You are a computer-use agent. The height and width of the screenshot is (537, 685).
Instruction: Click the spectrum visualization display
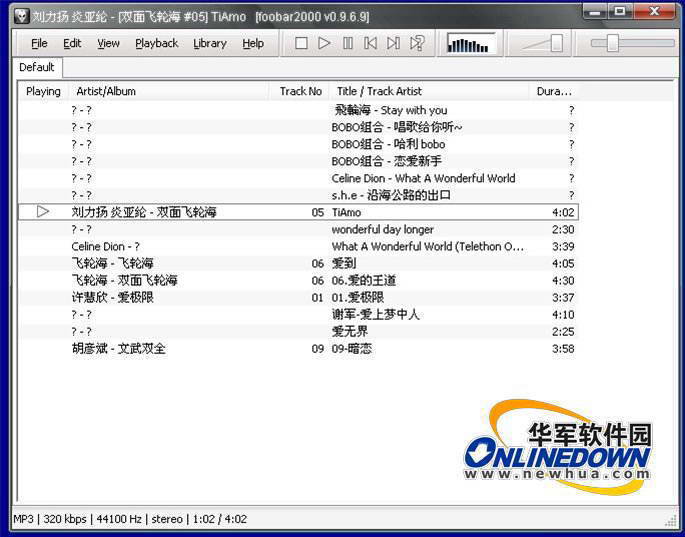point(471,44)
